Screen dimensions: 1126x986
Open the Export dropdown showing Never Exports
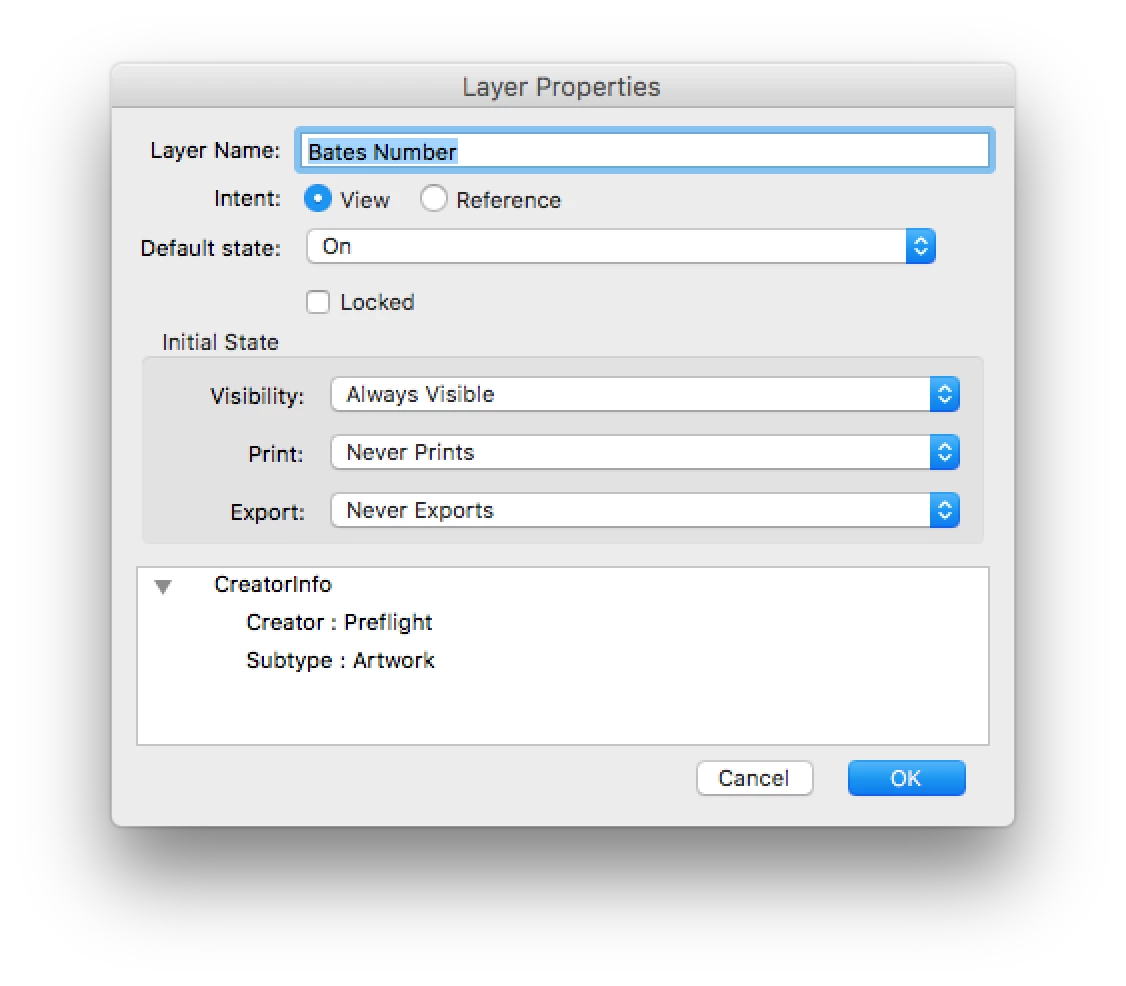(x=645, y=511)
